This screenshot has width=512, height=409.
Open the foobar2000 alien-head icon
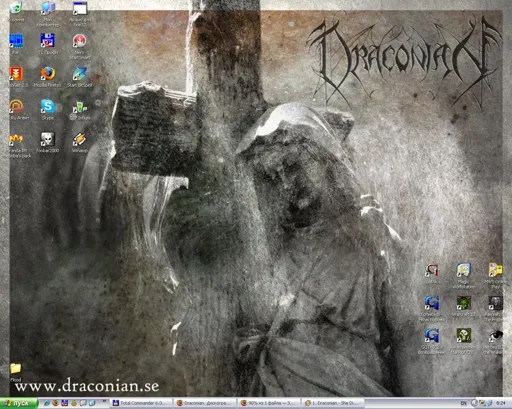tap(47, 139)
